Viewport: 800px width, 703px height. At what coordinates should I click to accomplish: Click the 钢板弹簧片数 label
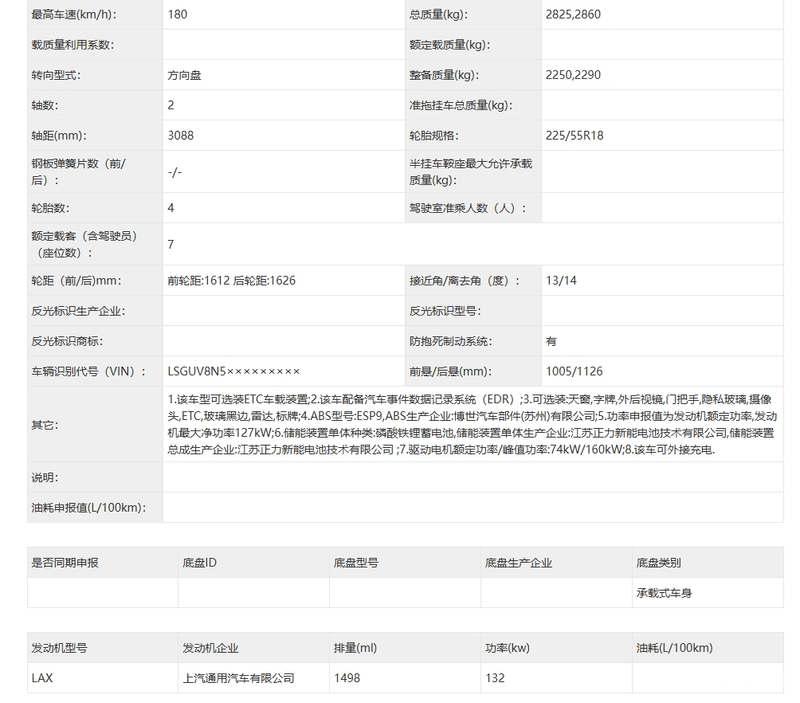(x=78, y=171)
